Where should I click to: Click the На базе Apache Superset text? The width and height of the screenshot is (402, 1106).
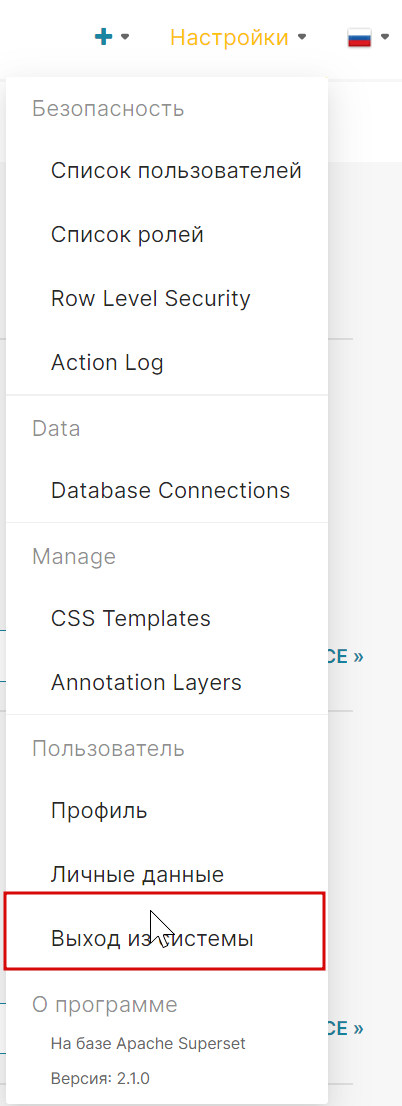click(148, 1043)
